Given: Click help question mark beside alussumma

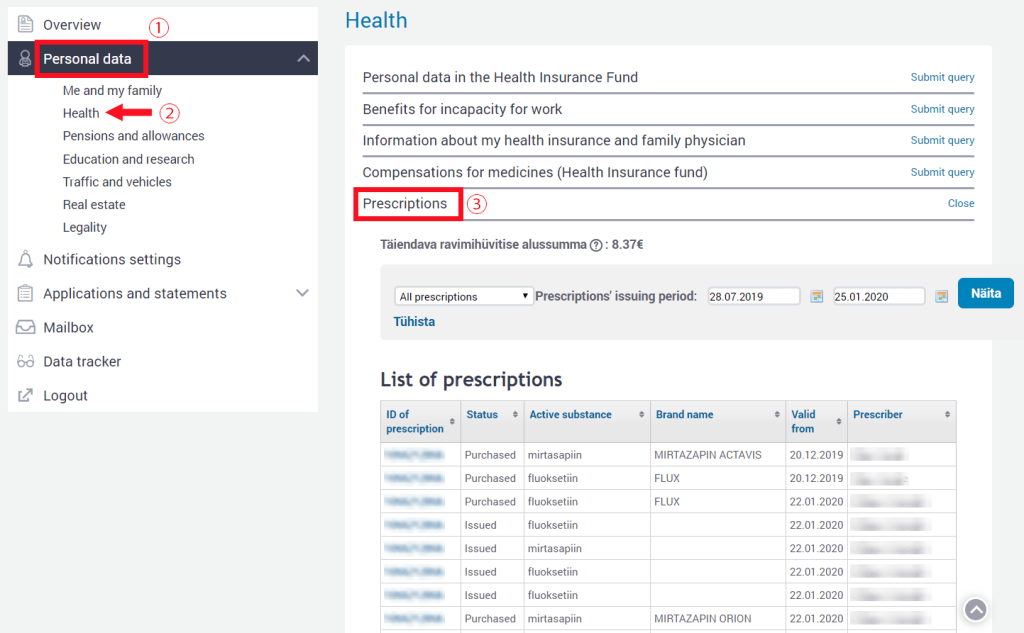Looking at the screenshot, I should click(596, 244).
